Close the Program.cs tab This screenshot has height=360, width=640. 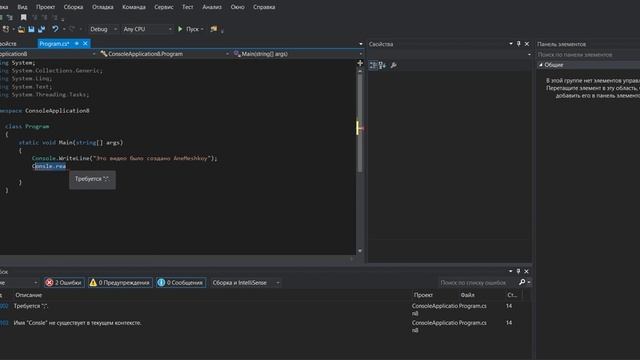point(85,44)
